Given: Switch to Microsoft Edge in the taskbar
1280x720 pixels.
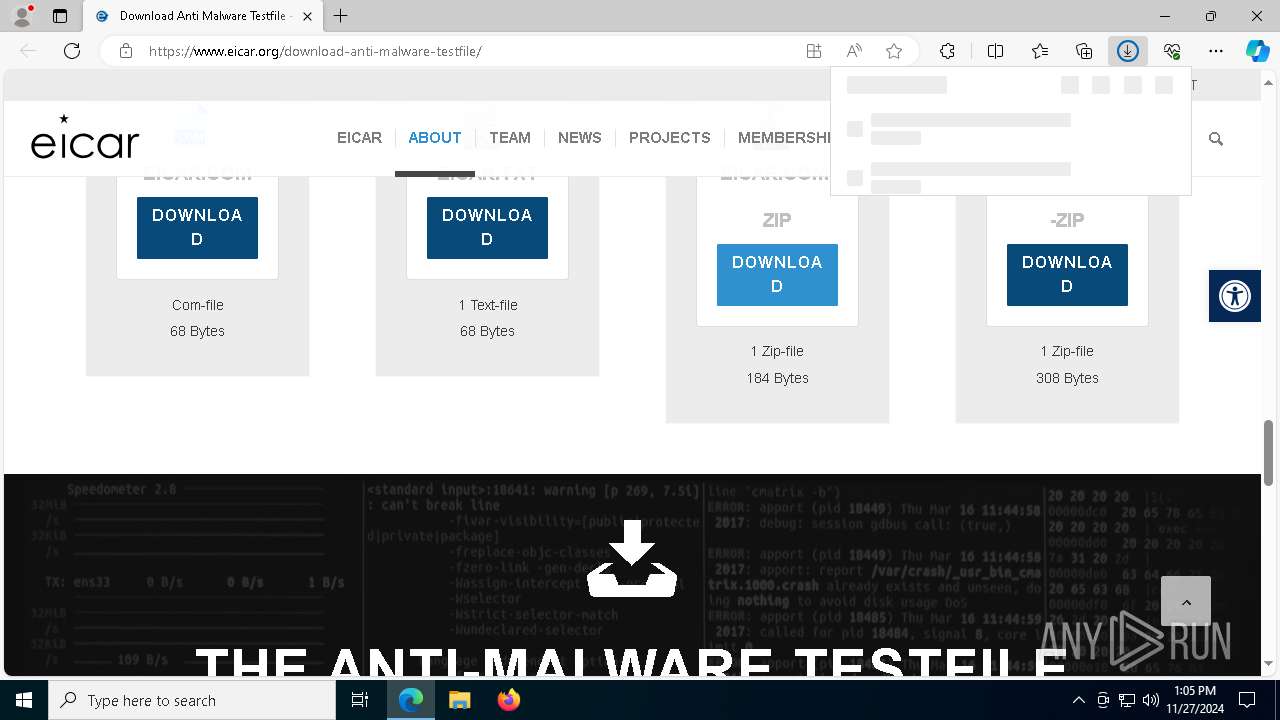Looking at the screenshot, I should (x=411, y=700).
